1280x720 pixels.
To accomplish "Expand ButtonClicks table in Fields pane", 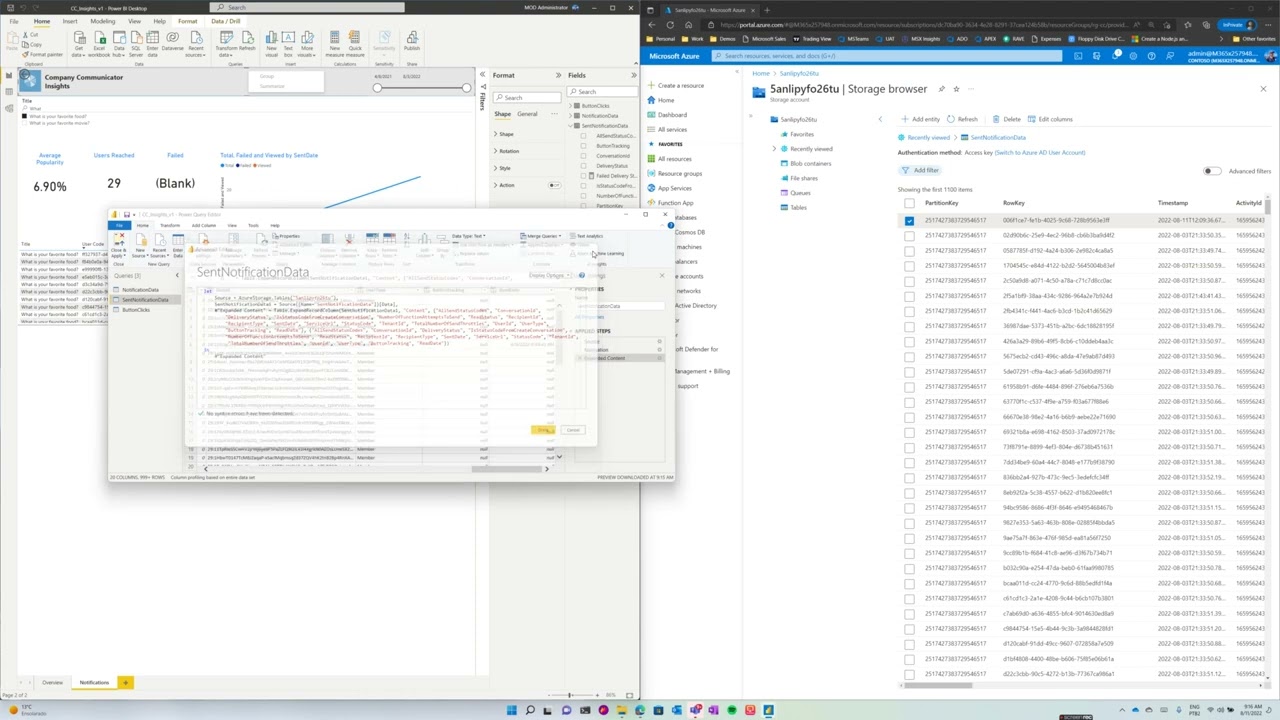I will tap(569, 106).
